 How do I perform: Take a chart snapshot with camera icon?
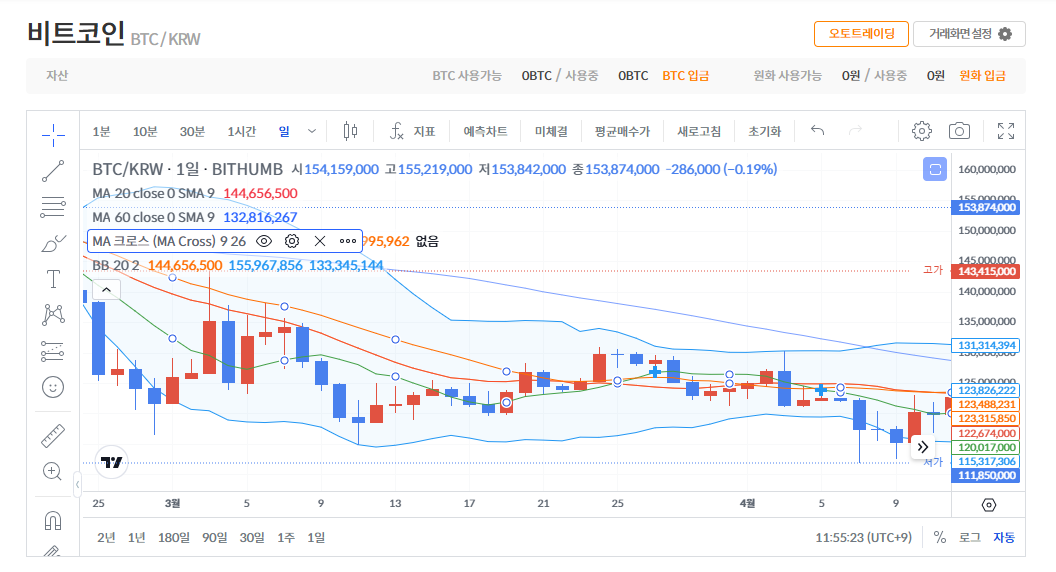pyautogui.click(x=959, y=131)
